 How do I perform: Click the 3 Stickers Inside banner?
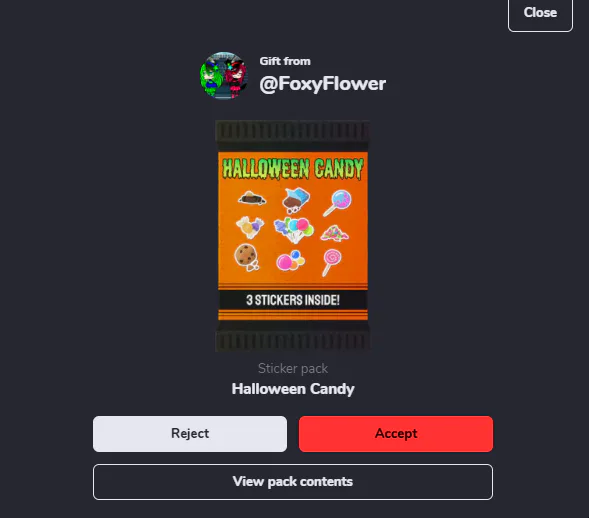(293, 300)
